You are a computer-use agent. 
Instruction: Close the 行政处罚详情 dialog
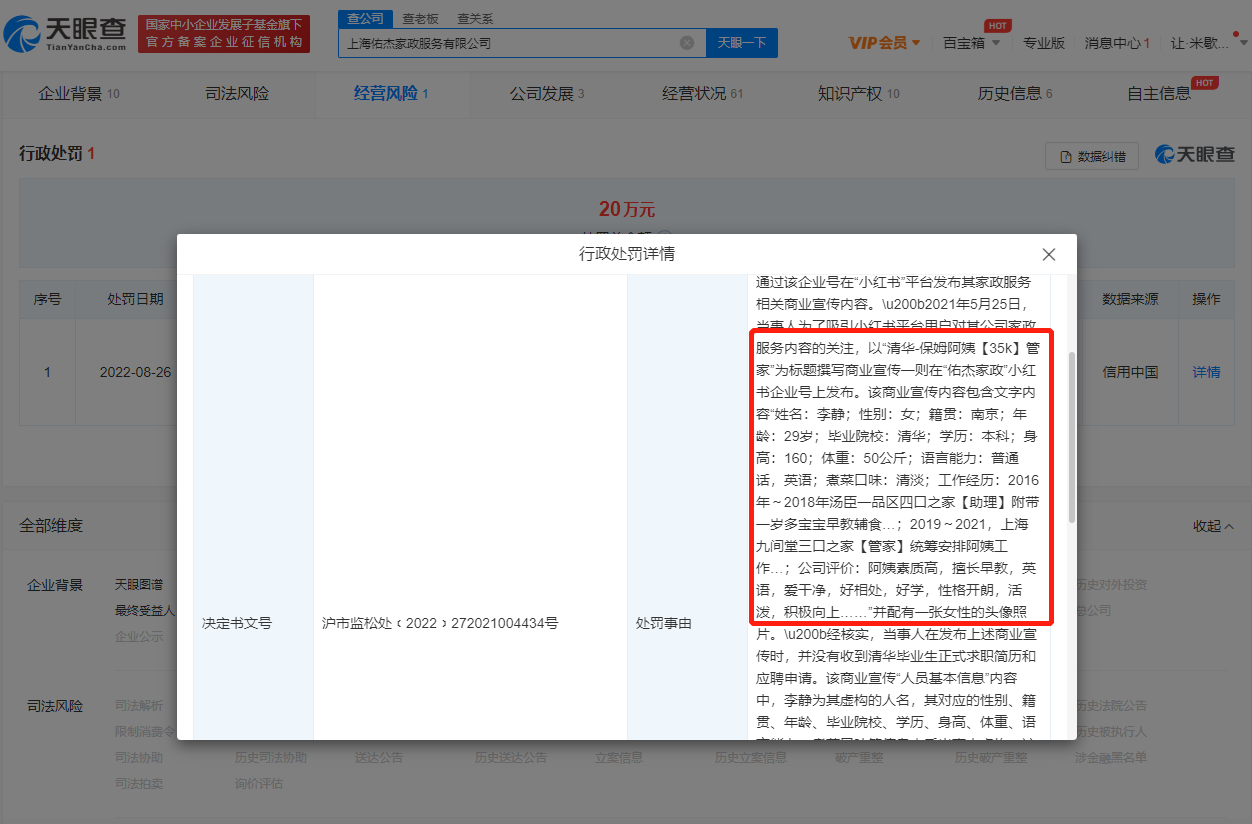point(1048,255)
